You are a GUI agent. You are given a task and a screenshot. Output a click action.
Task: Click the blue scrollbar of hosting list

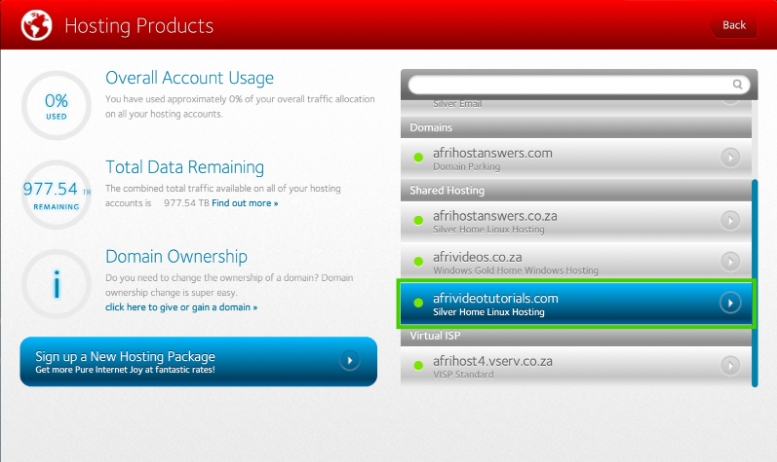coord(755,280)
